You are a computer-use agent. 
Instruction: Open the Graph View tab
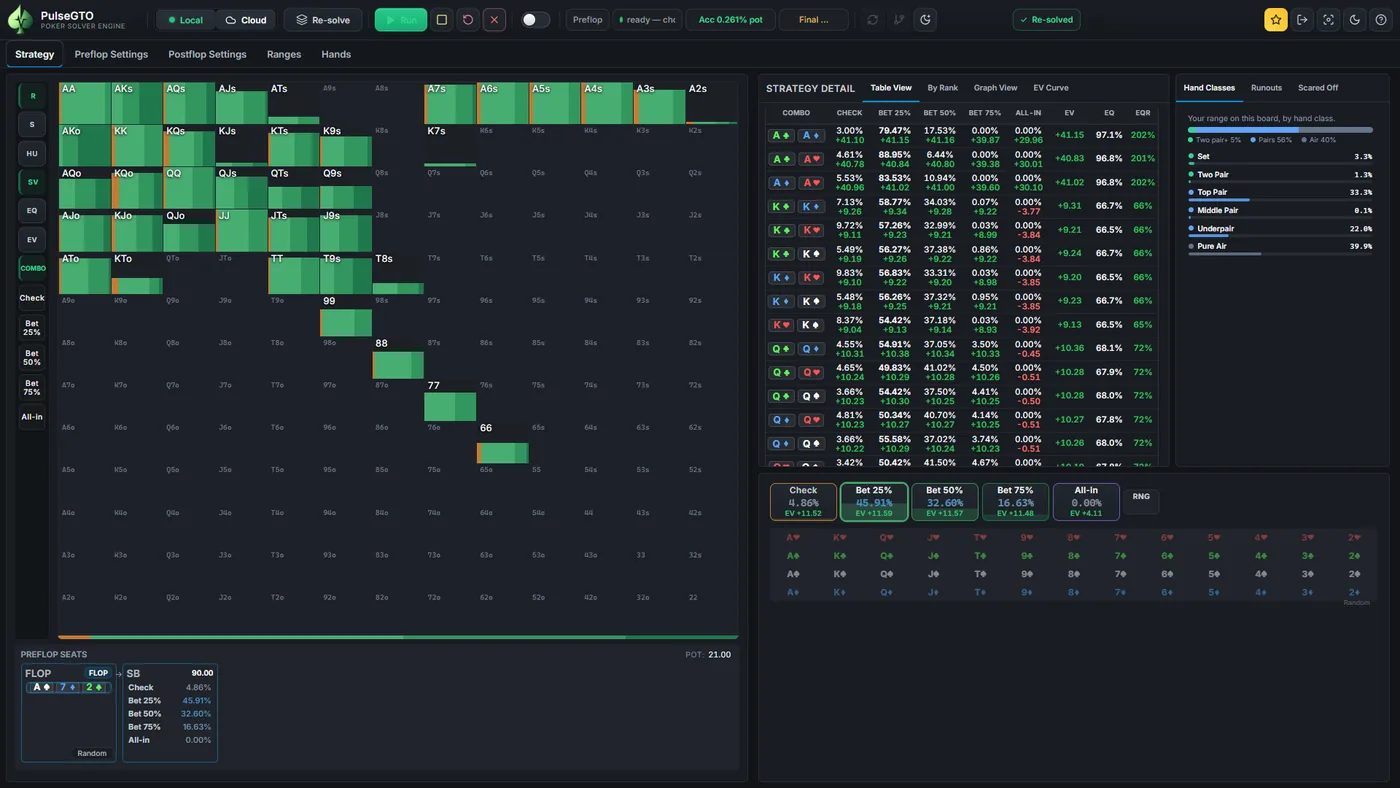(x=995, y=88)
